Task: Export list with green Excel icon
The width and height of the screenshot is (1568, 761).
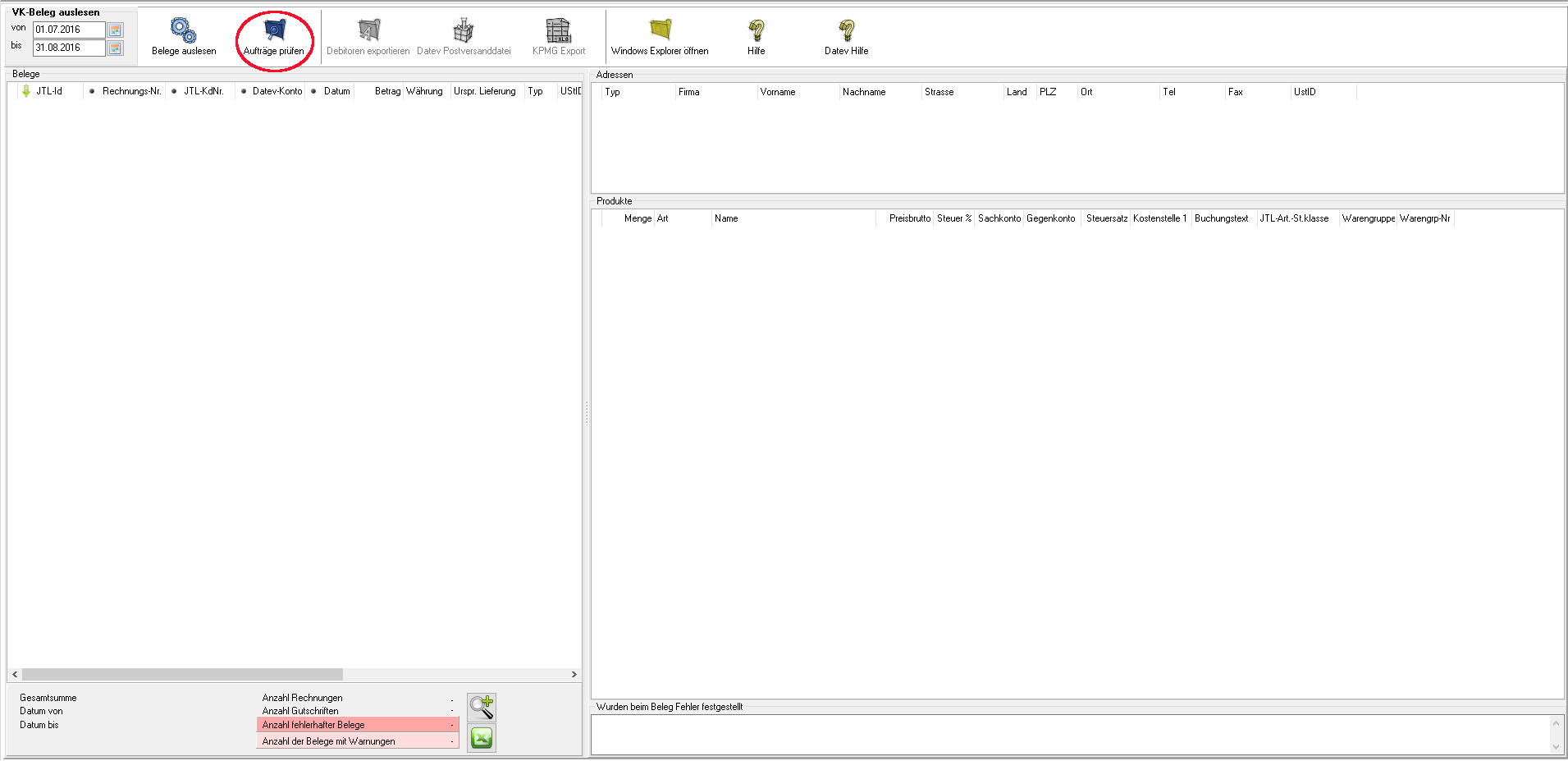Action: click(482, 738)
